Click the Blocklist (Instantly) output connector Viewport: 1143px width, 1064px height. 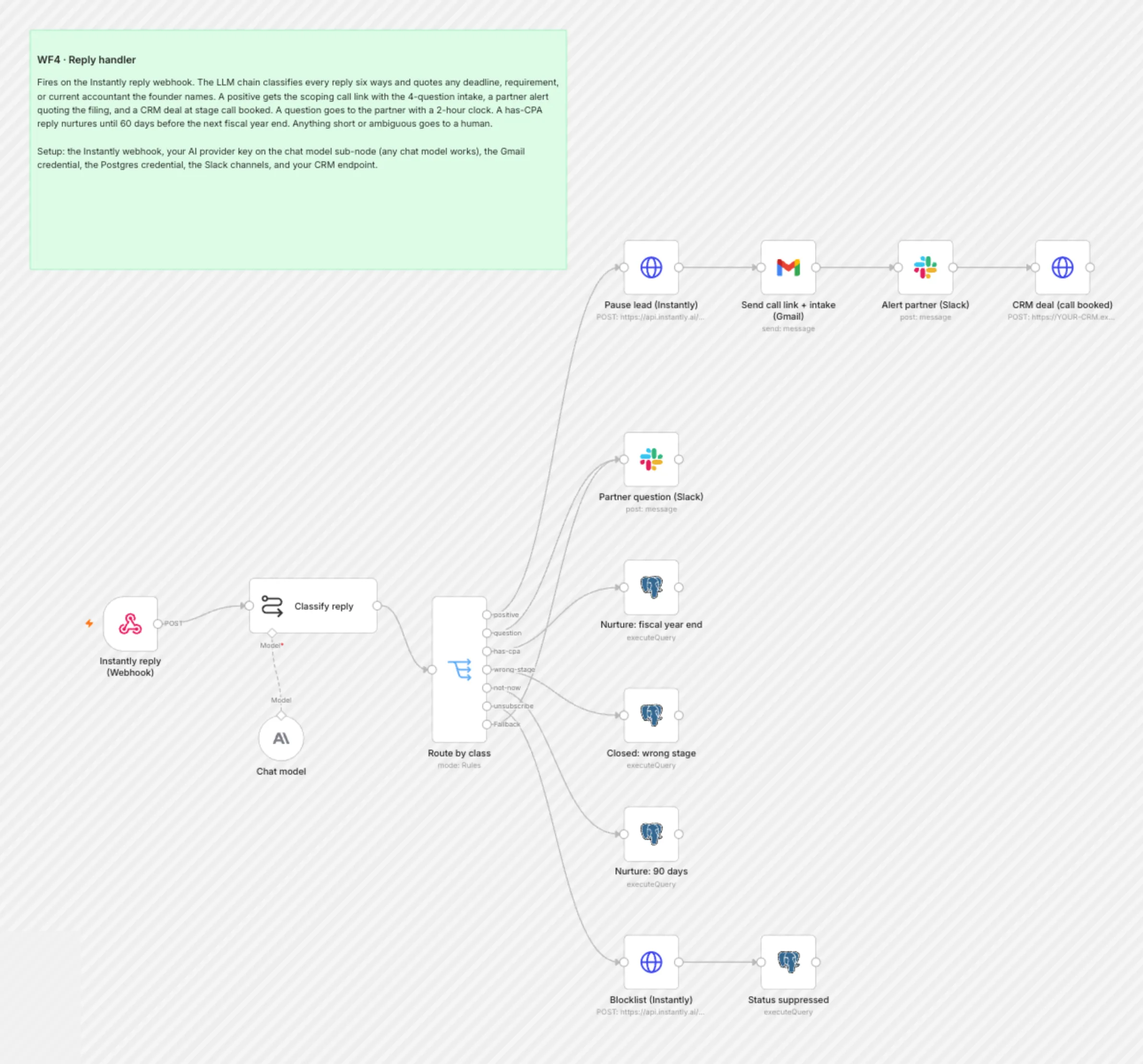679,962
